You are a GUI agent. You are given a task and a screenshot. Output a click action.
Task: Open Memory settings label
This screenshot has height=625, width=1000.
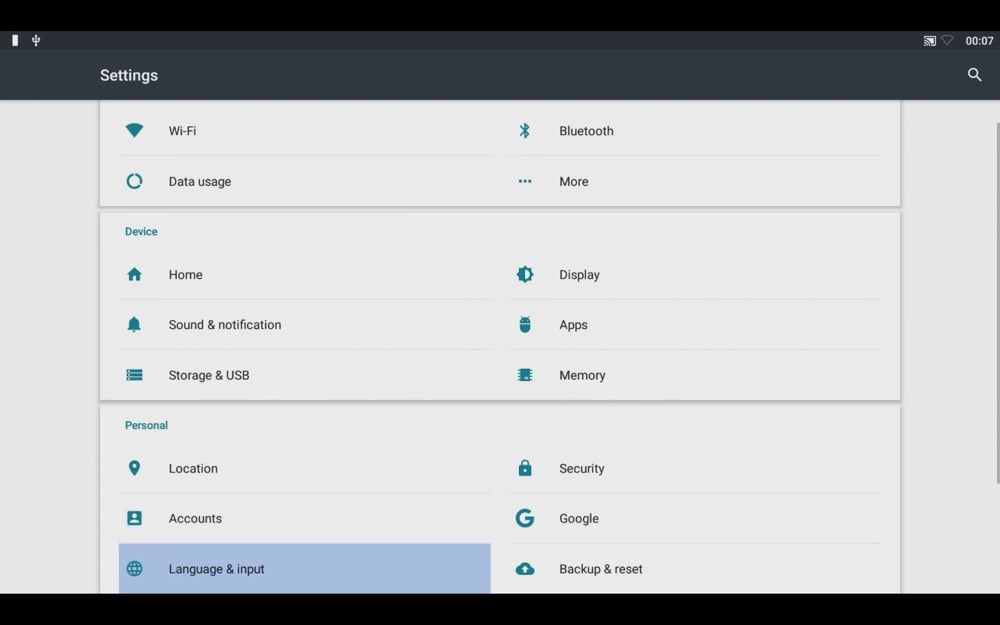(x=582, y=376)
